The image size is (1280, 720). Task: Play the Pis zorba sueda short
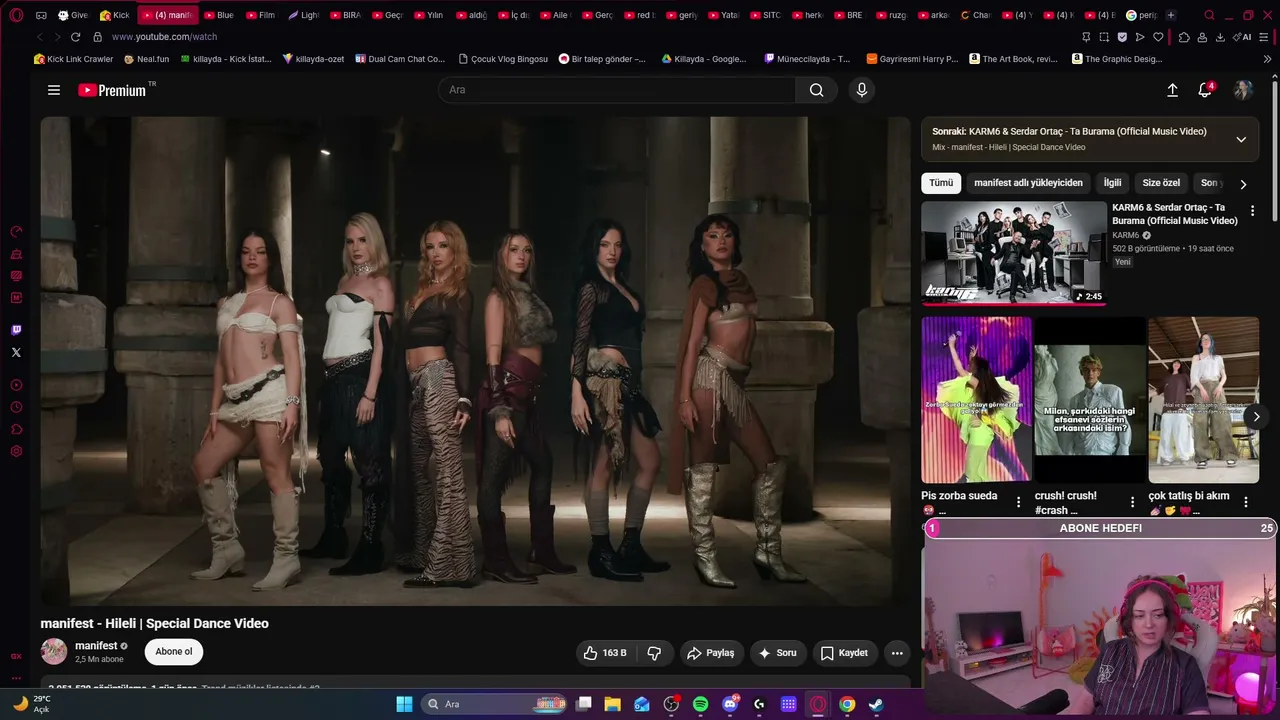tap(976, 400)
